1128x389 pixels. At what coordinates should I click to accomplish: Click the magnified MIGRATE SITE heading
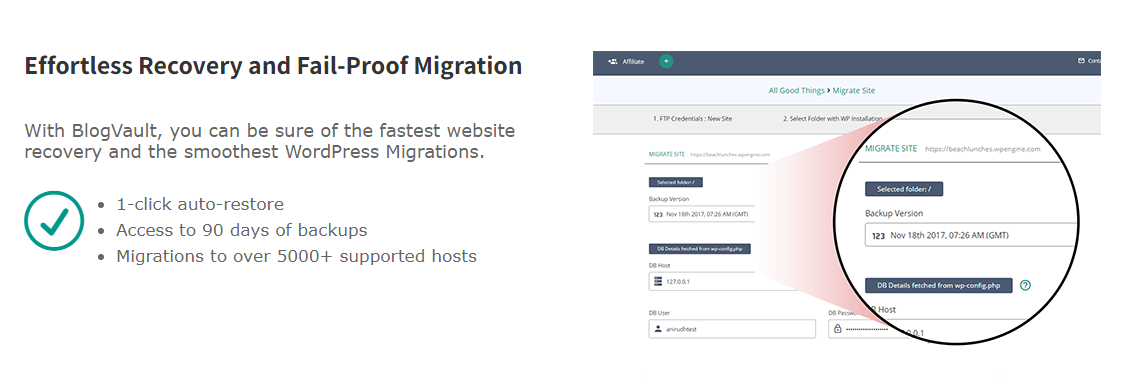coord(891,148)
